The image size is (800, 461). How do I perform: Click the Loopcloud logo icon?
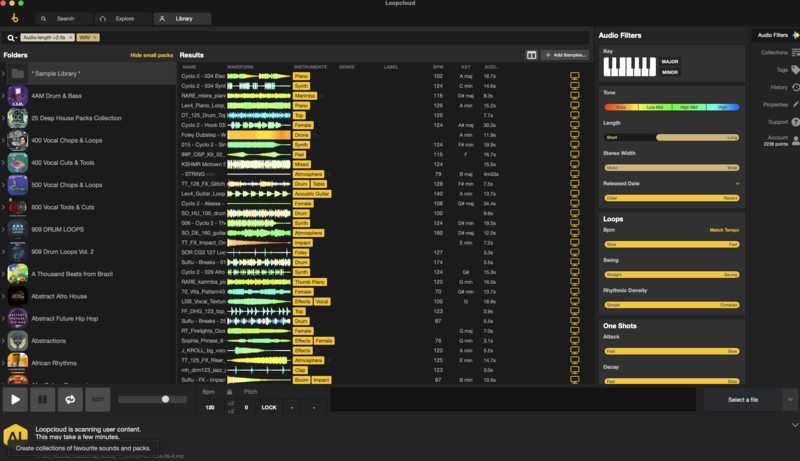click(15, 18)
